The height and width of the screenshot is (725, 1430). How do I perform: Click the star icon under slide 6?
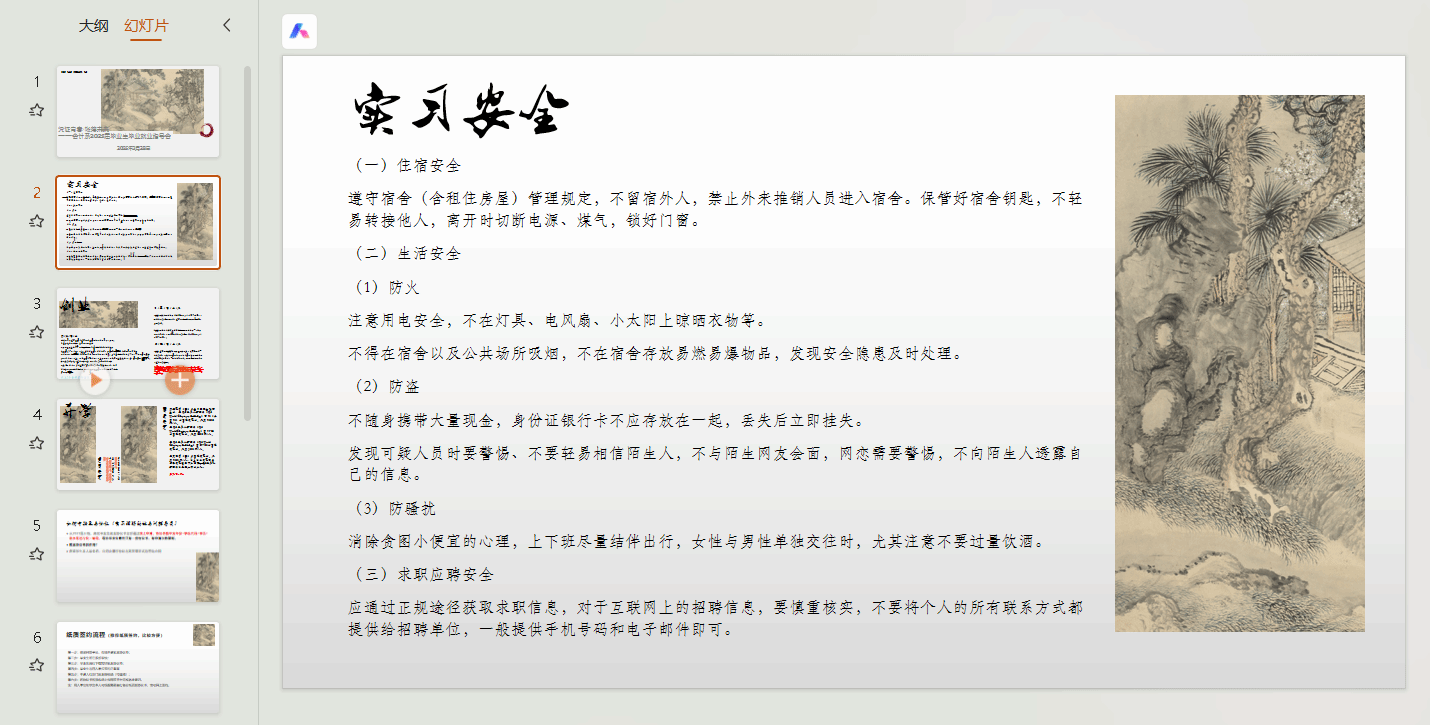[37, 665]
